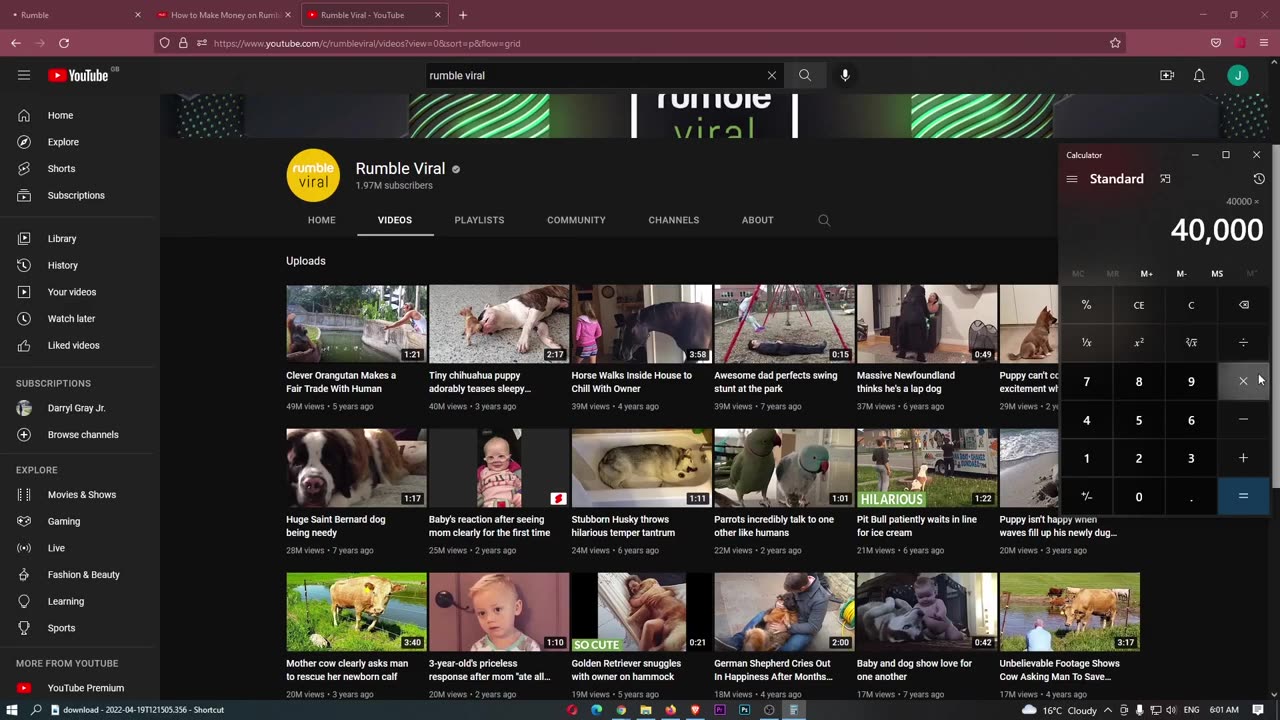
Task: Open calculator history
Action: click(1259, 179)
